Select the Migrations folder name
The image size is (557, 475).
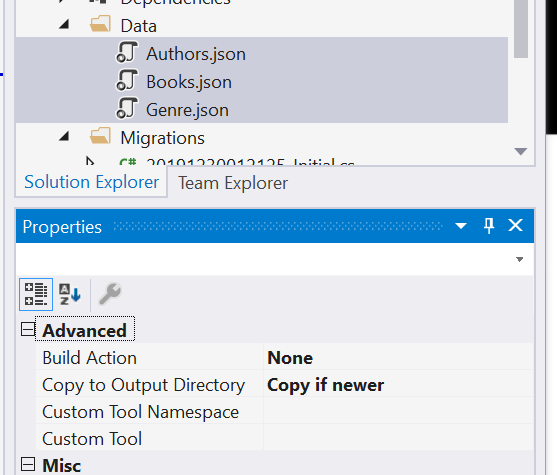coord(162,138)
